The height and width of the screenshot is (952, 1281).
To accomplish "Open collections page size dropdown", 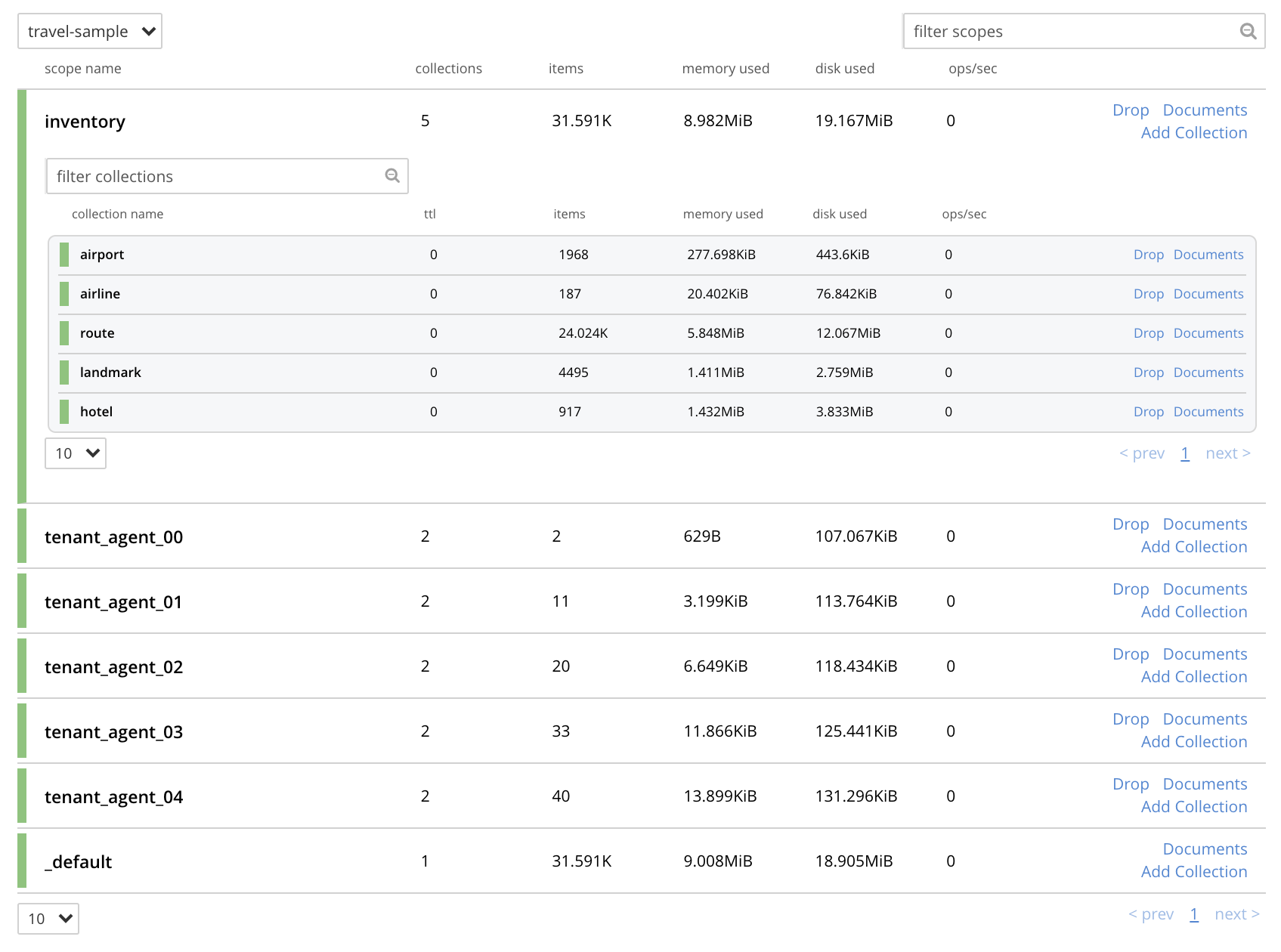I will (76, 453).
